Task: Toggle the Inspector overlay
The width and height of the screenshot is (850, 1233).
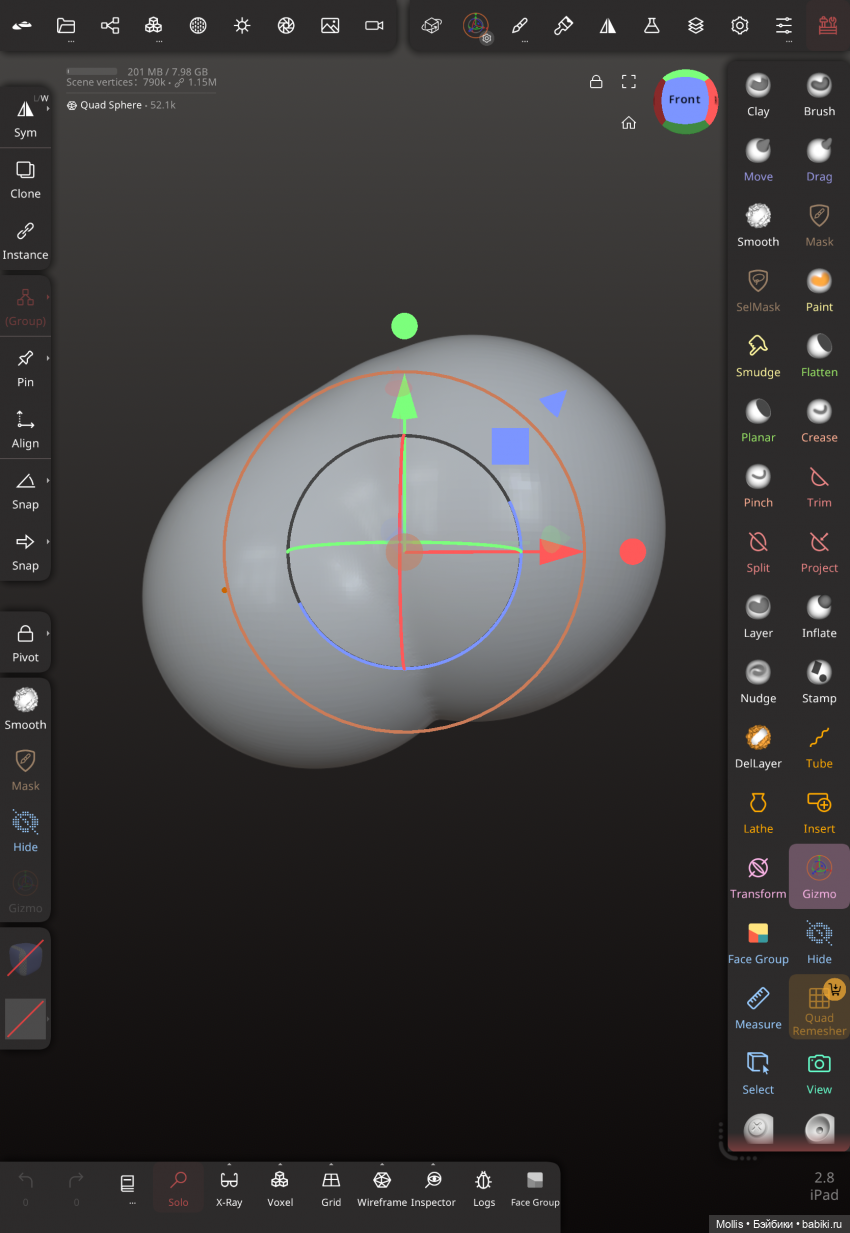Action: pos(433,1188)
